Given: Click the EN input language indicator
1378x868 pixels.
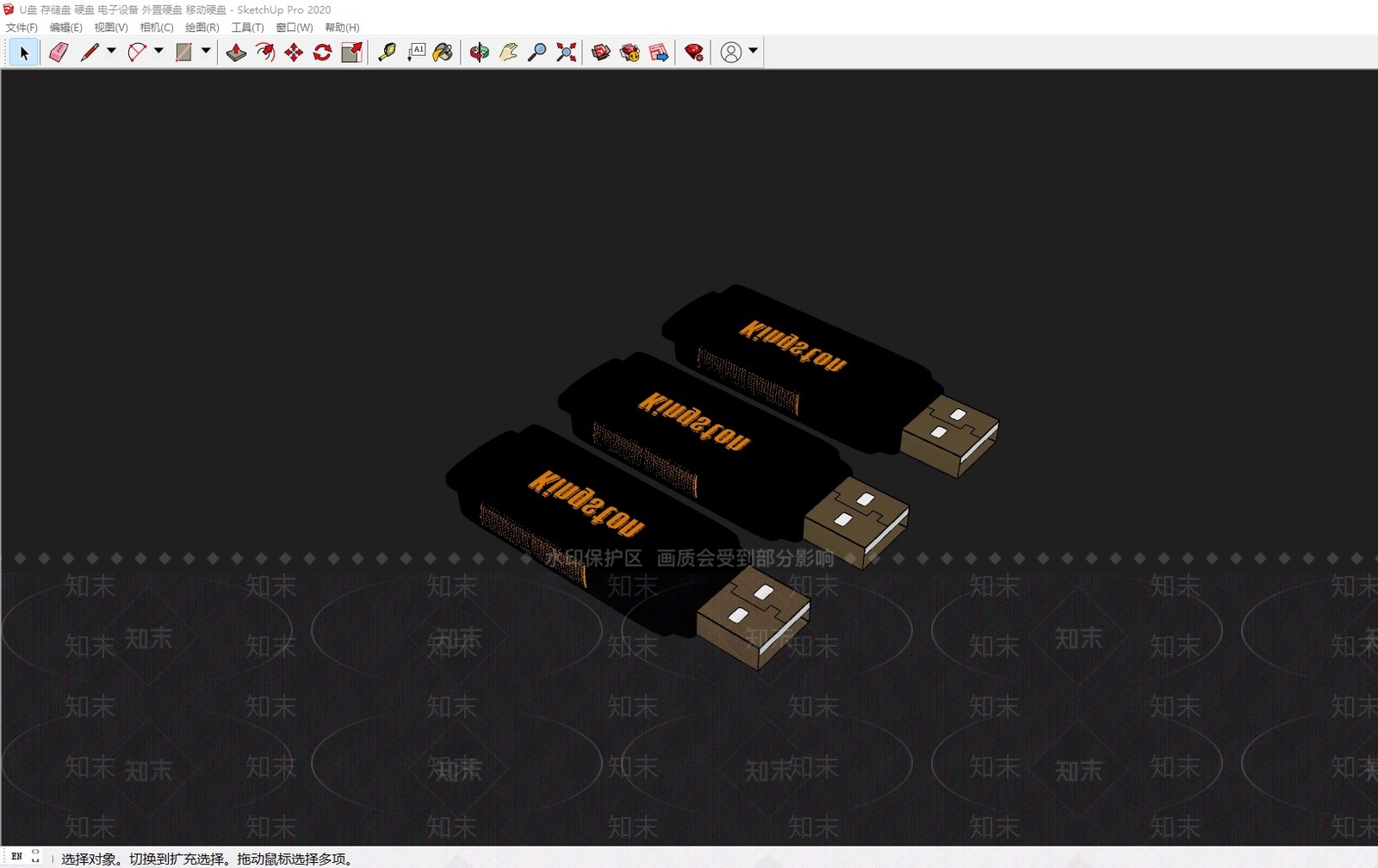Looking at the screenshot, I should coord(16,857).
